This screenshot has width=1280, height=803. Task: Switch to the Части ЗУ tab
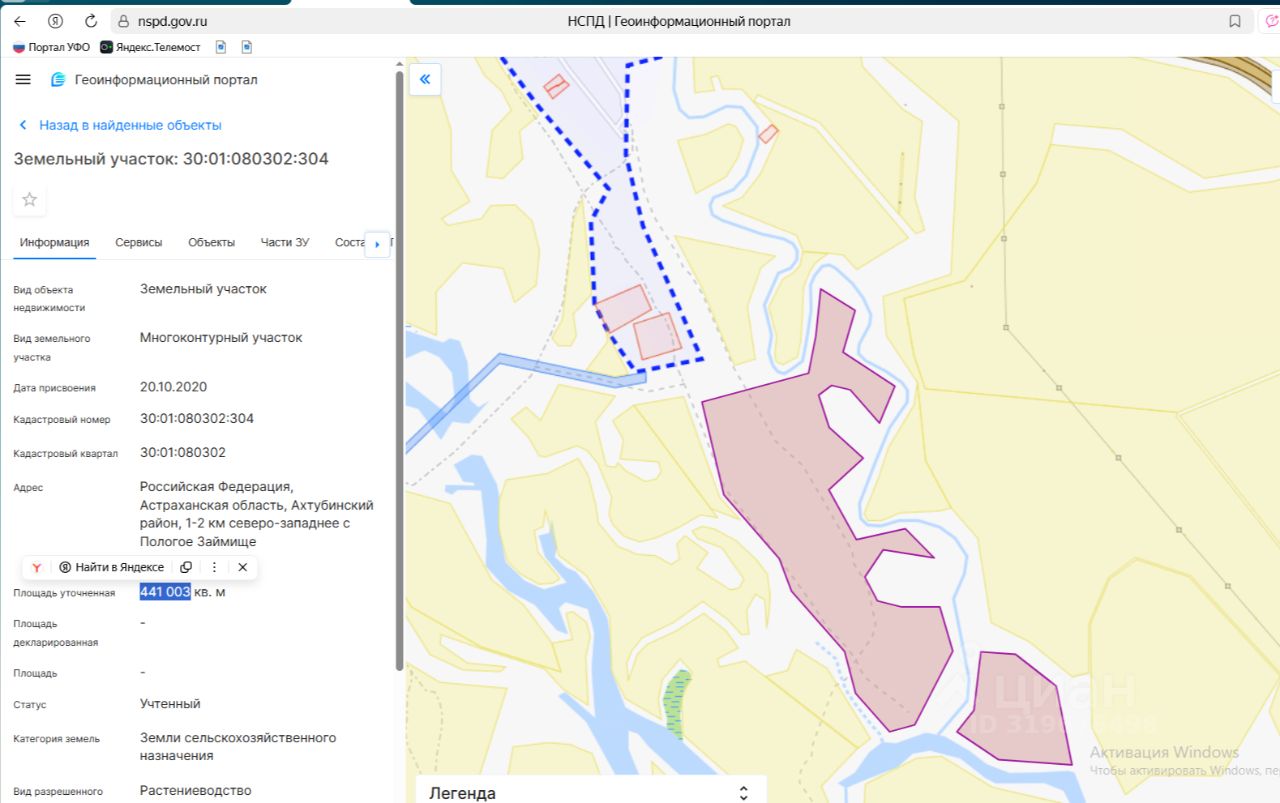[x=285, y=242]
